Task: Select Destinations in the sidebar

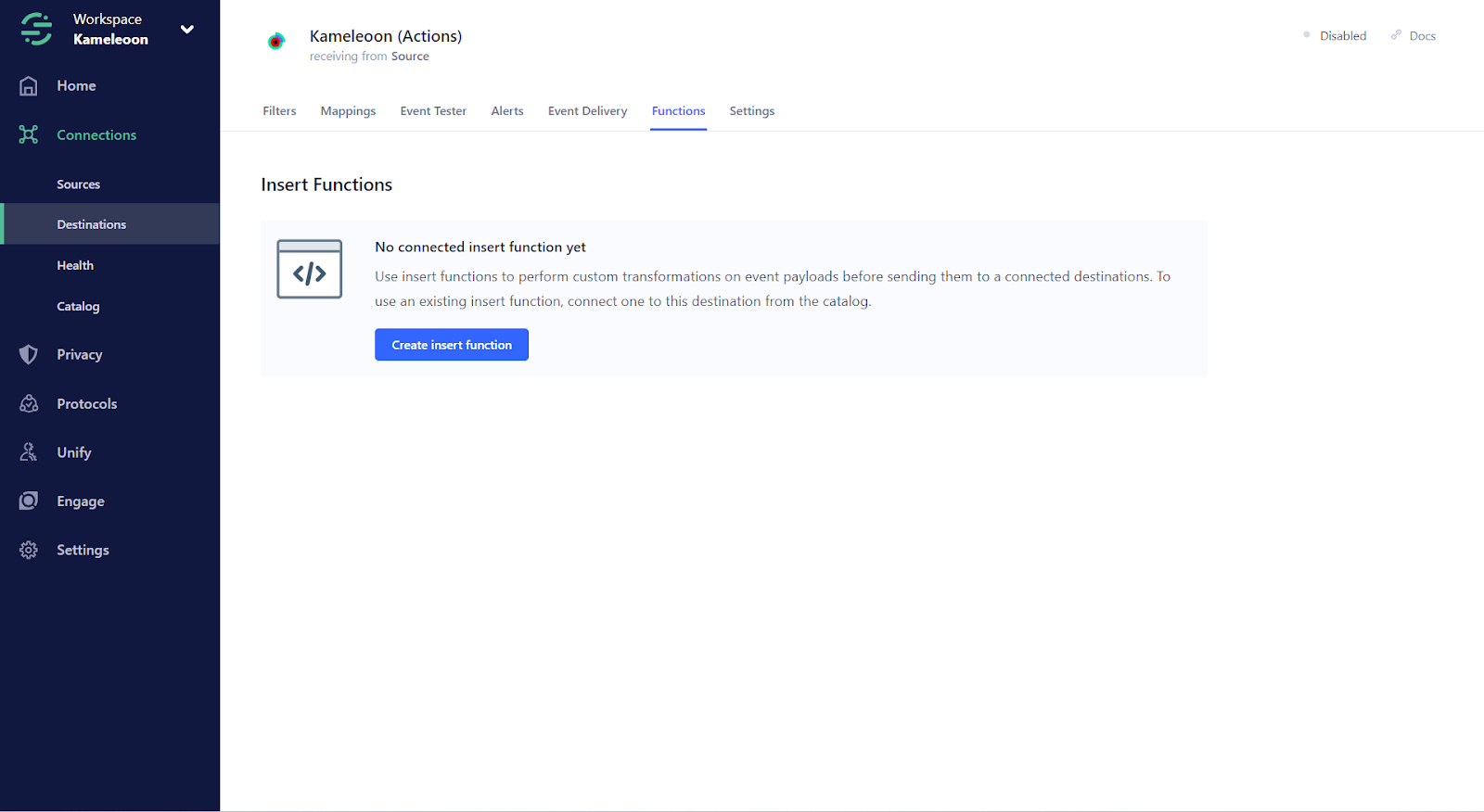Action: click(x=110, y=224)
